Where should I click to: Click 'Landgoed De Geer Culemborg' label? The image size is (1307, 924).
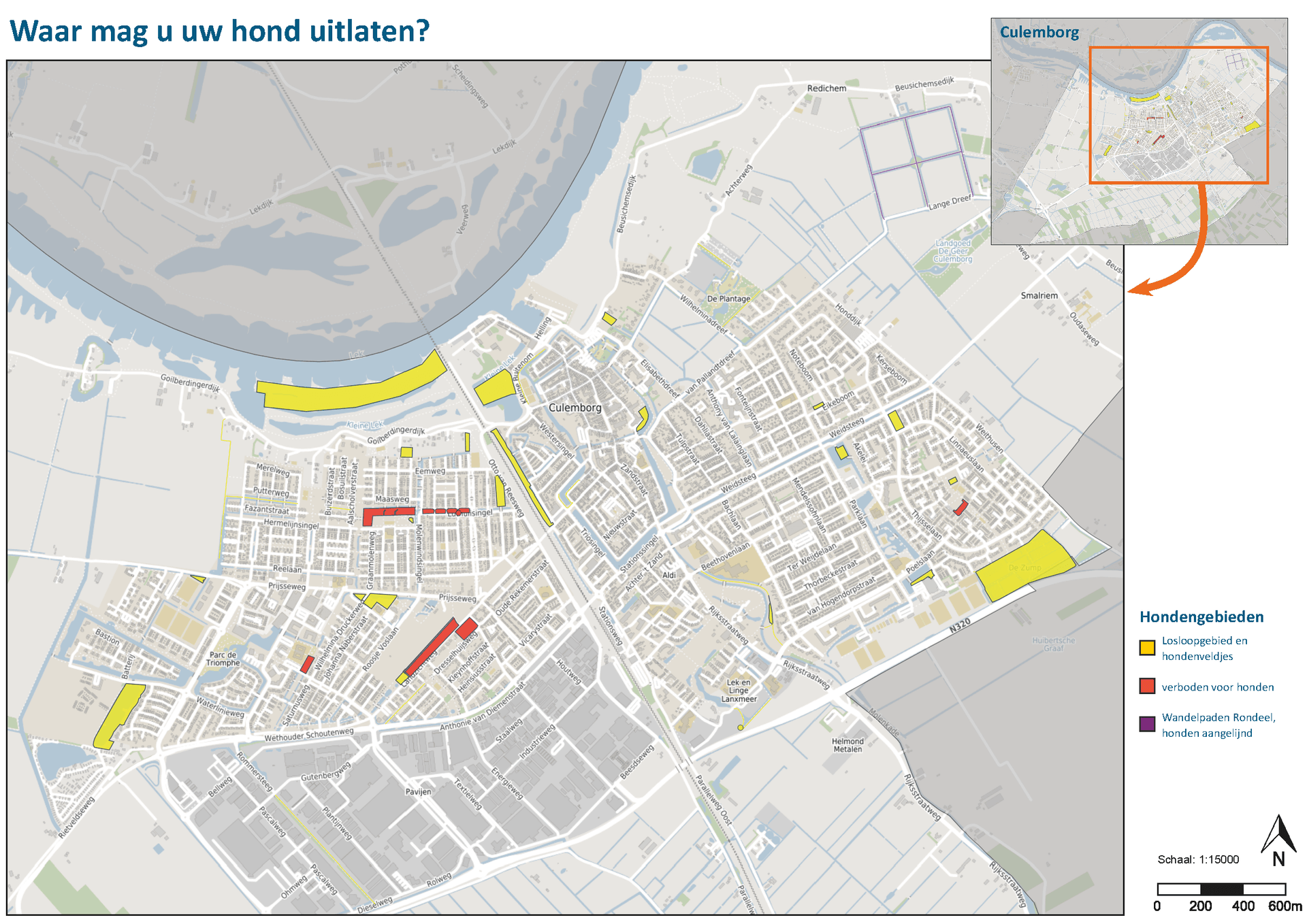coord(953,251)
